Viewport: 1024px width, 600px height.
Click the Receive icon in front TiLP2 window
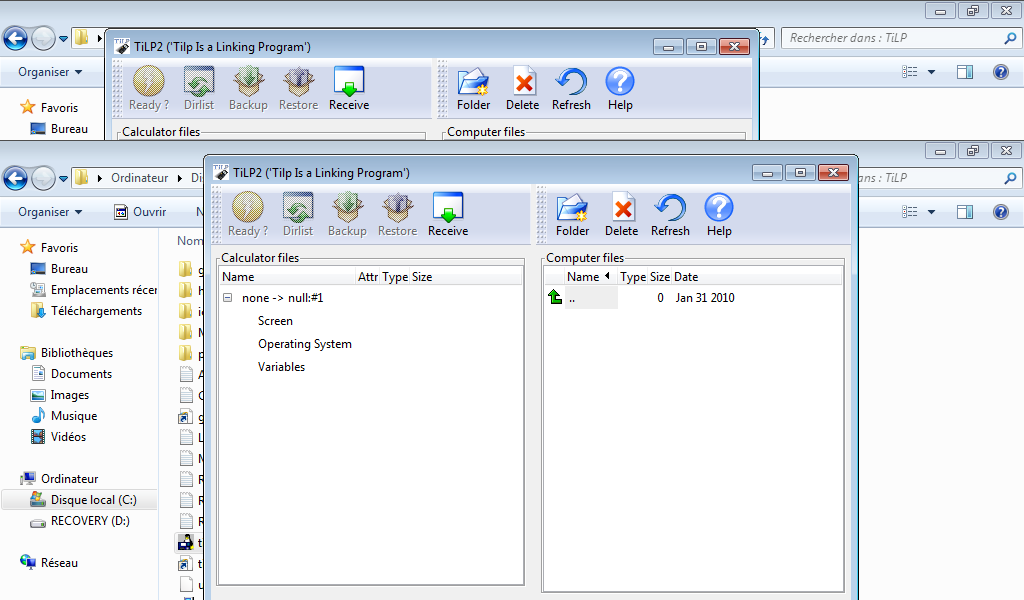click(448, 215)
